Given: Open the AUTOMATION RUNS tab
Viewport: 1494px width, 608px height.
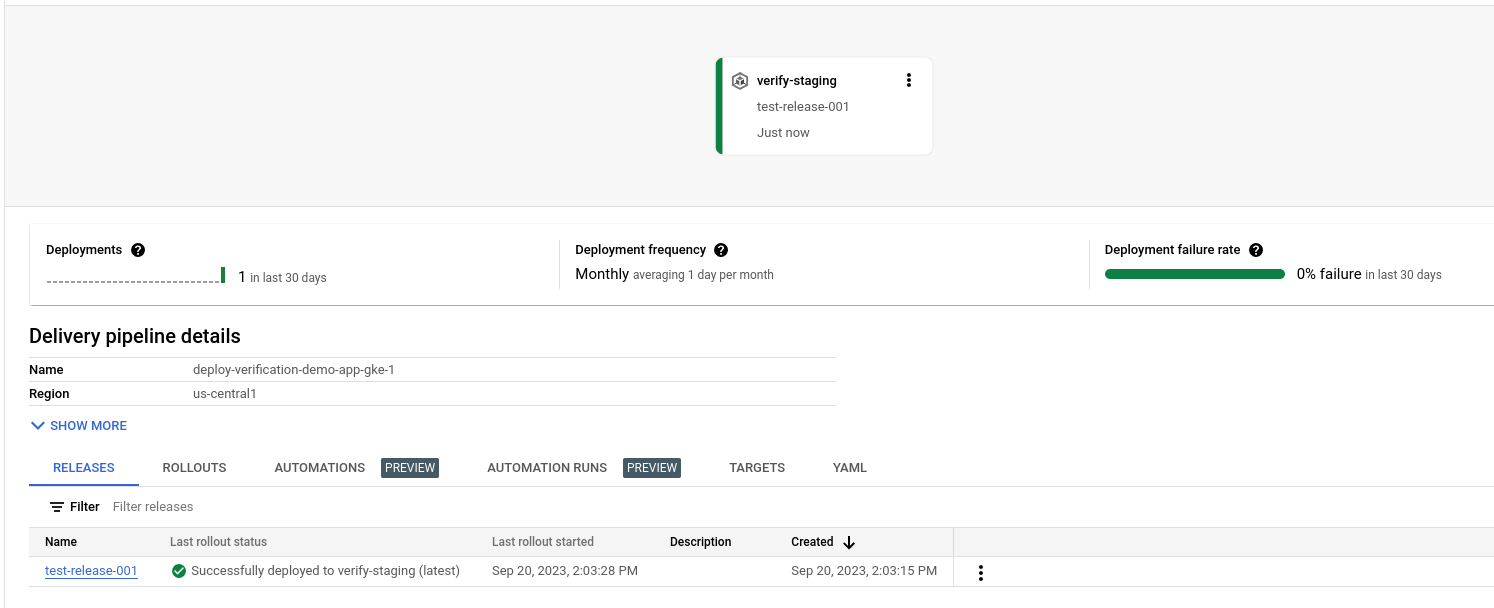Looking at the screenshot, I should coord(547,467).
